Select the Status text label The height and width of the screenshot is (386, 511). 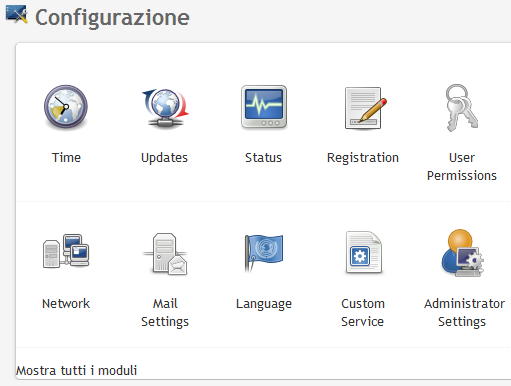point(263,157)
